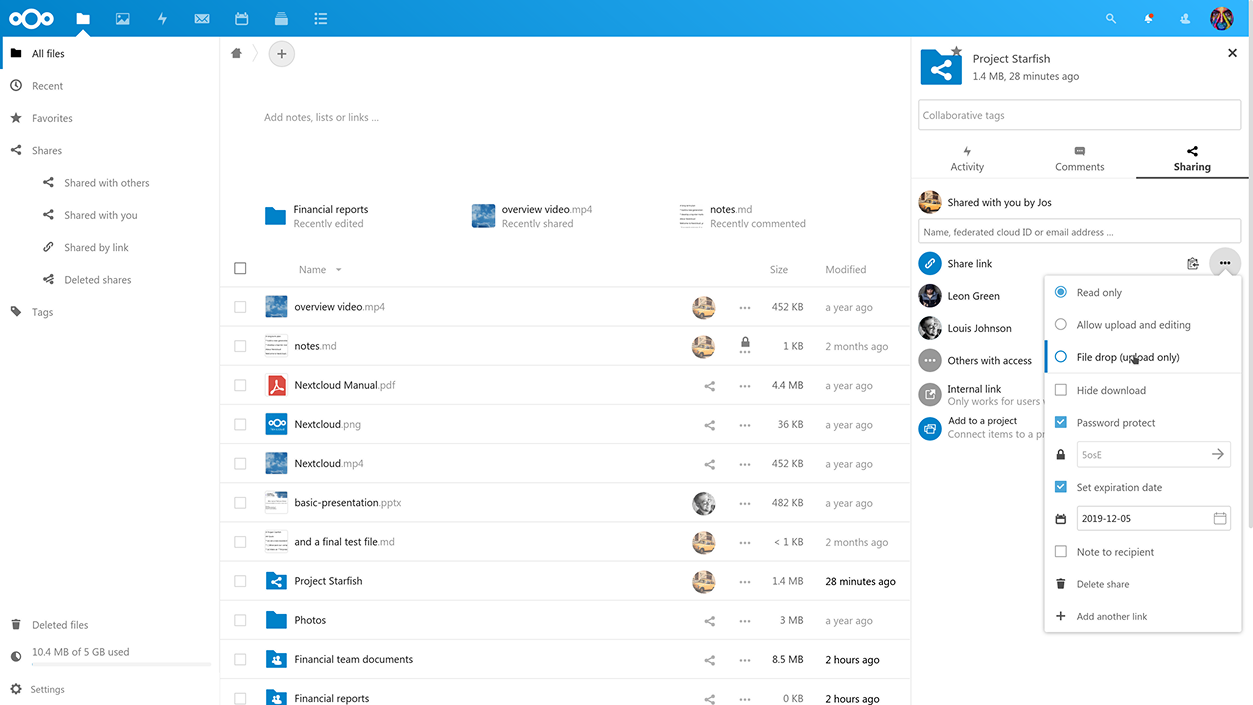
Task: Click the Collaborative tags field
Action: pos(1079,116)
